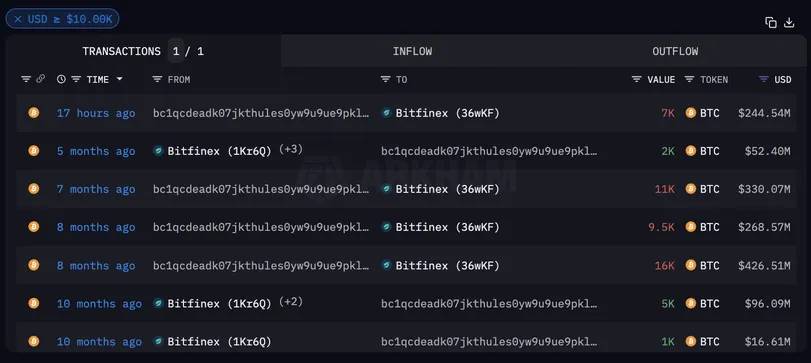Open the TOKEN column filter icon
The height and width of the screenshot is (363, 811).
tap(689, 80)
